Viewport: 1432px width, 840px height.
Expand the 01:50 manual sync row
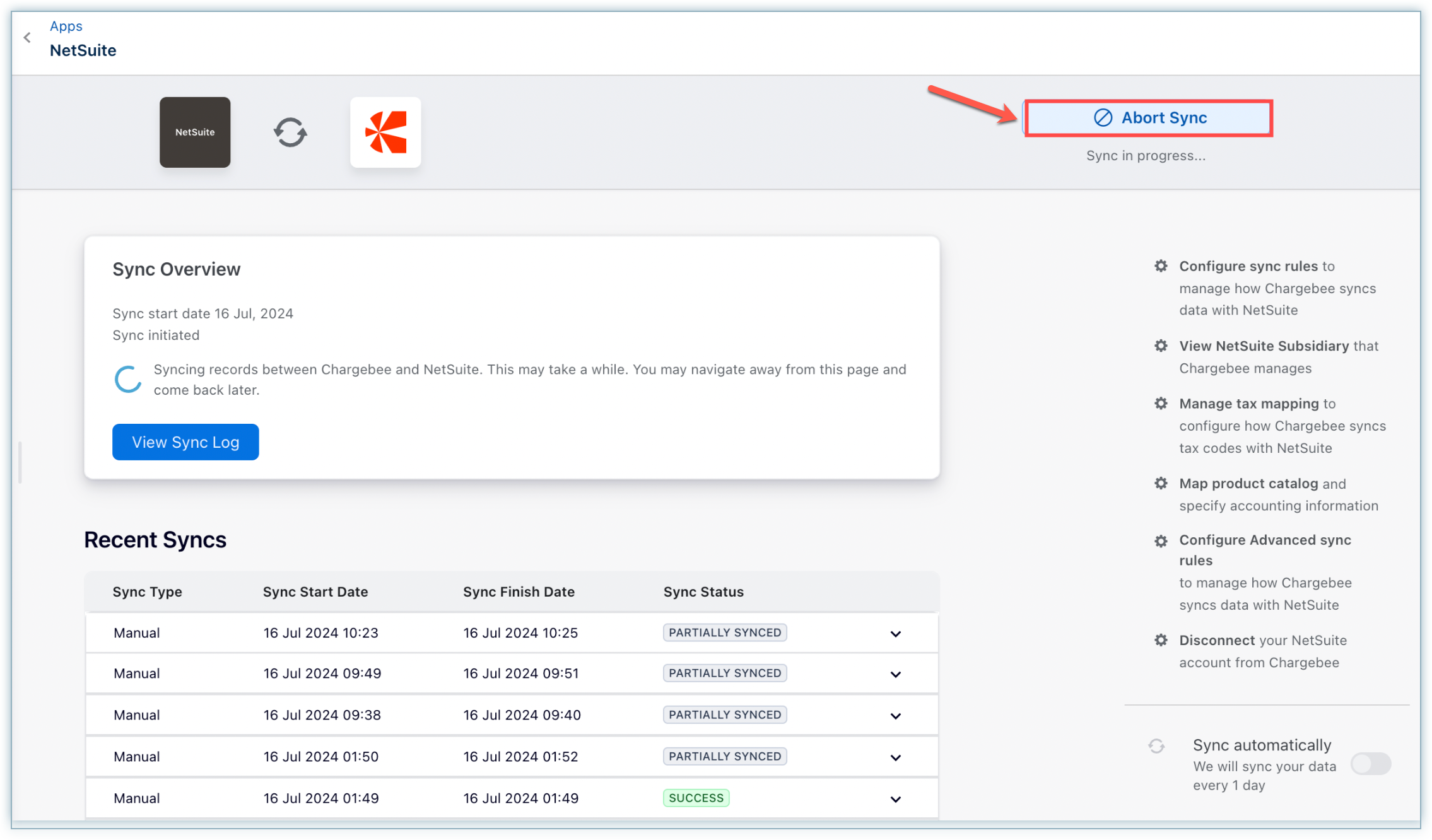click(x=895, y=757)
